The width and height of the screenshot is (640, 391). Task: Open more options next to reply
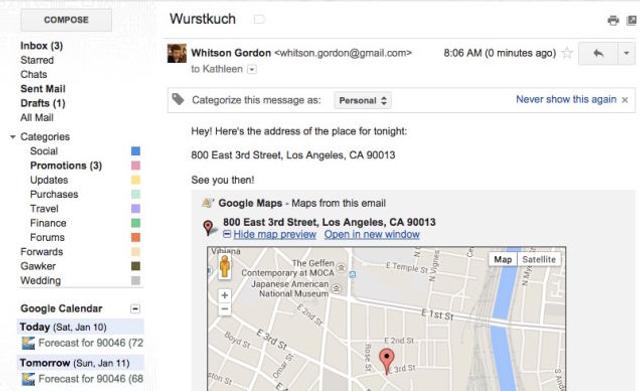point(627,53)
